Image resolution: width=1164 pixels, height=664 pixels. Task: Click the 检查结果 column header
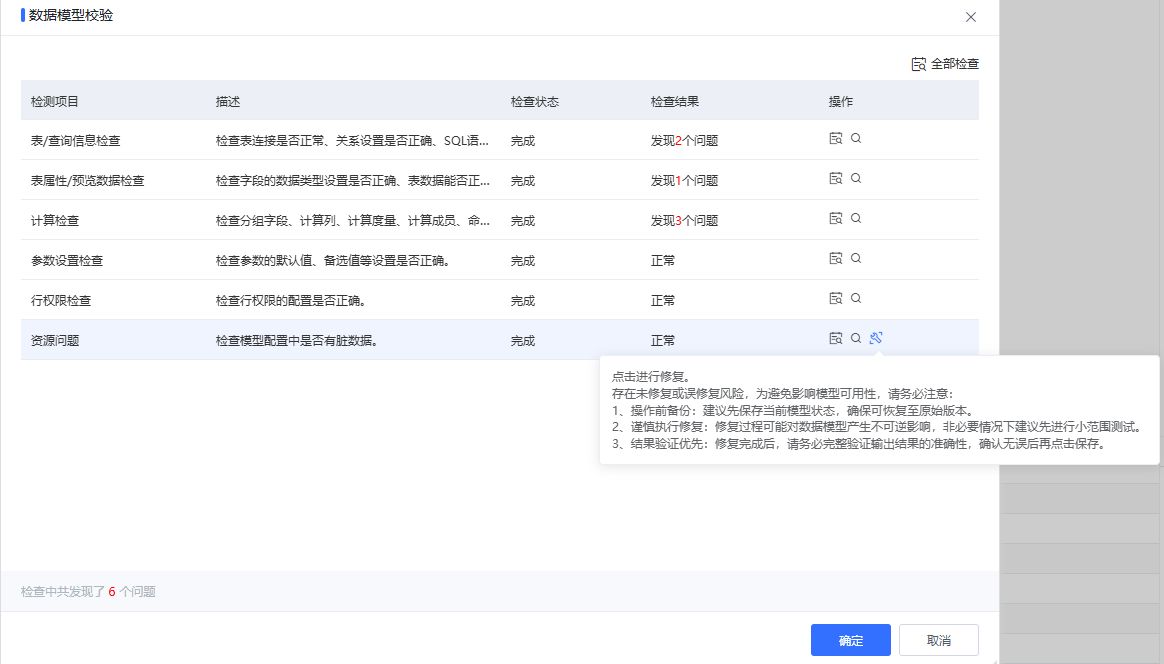(x=675, y=102)
